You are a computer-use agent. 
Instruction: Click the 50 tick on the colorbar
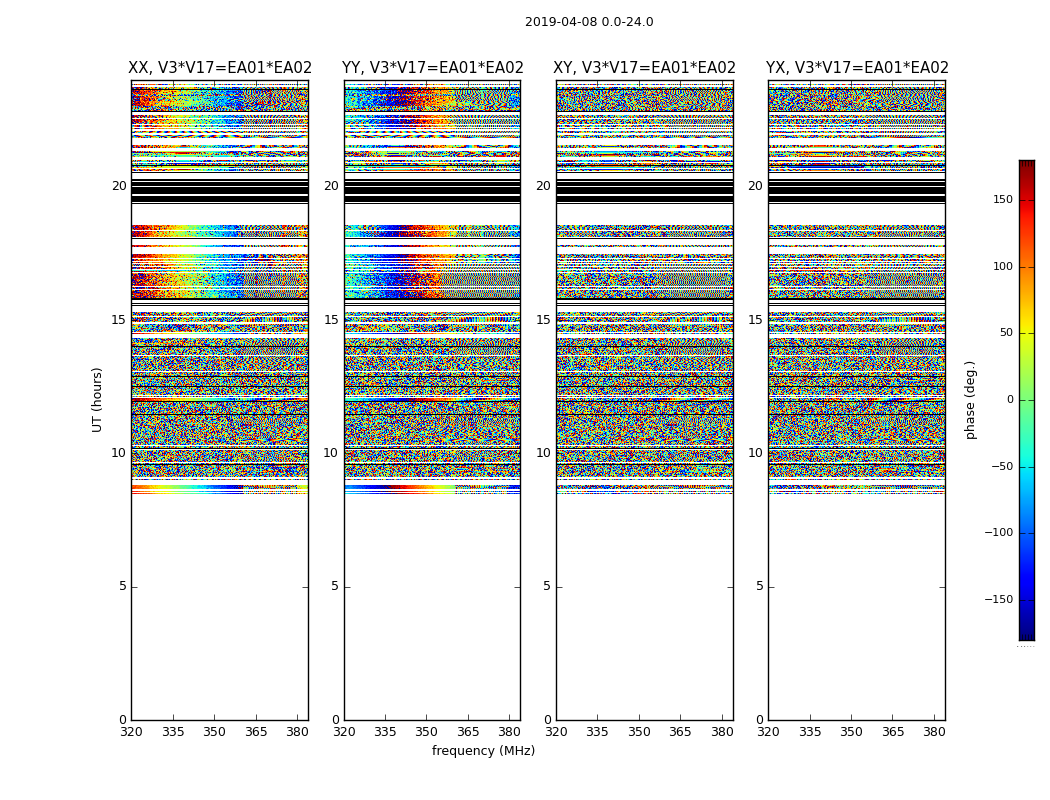pos(1006,333)
